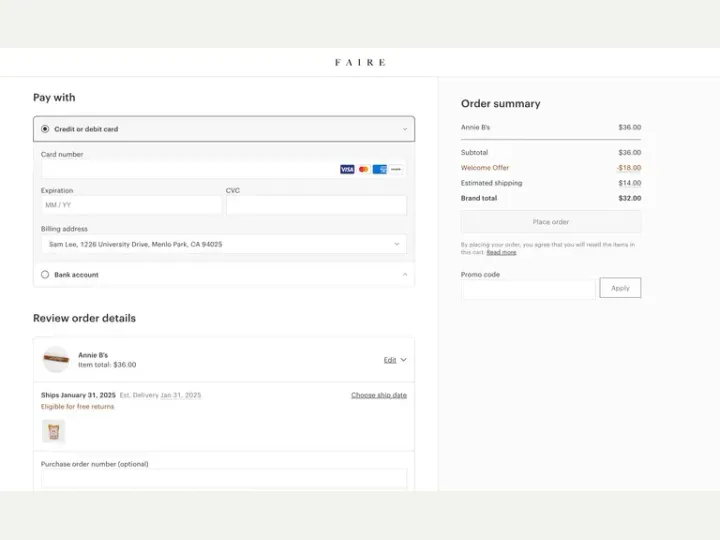Viewport: 720px width, 540px height.
Task: Click the American Express card icon
Action: pos(380,169)
